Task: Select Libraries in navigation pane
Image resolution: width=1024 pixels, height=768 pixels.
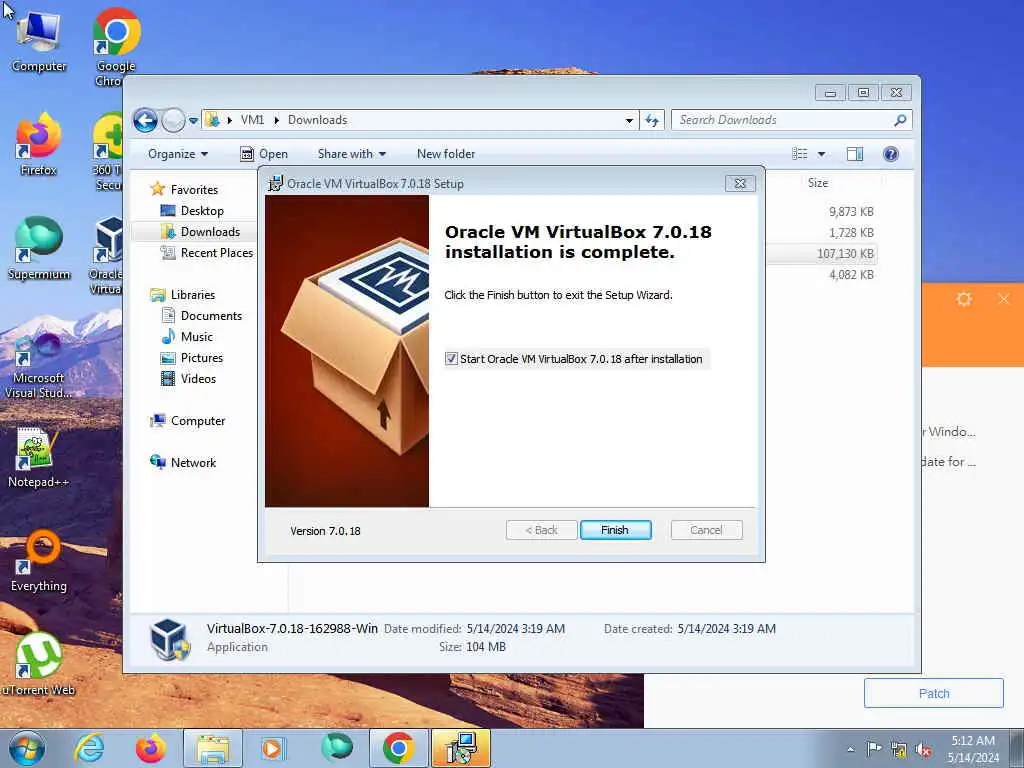Action: [193, 295]
